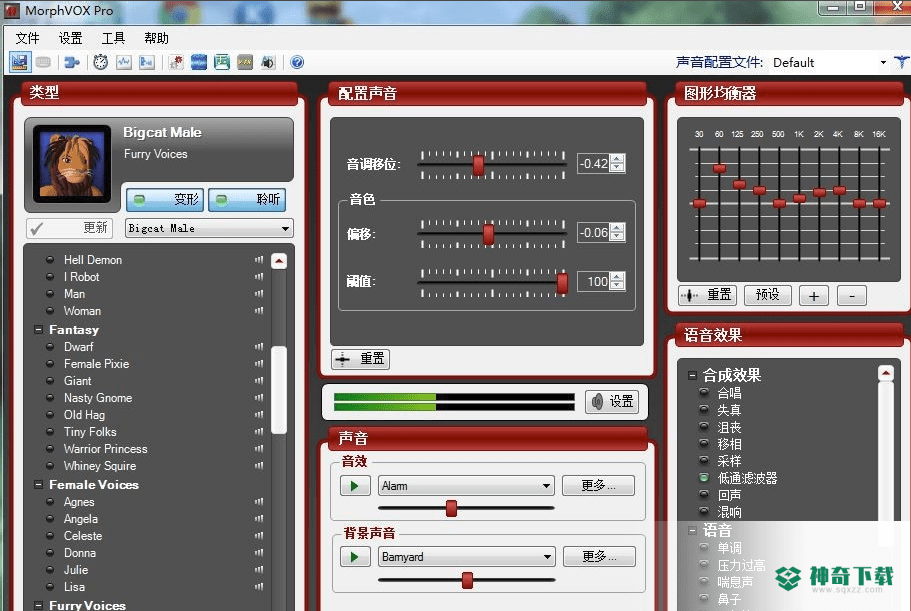Click the MorphVOX Pro title bar app icon
The image size is (911, 611).
pyautogui.click(x=12, y=10)
